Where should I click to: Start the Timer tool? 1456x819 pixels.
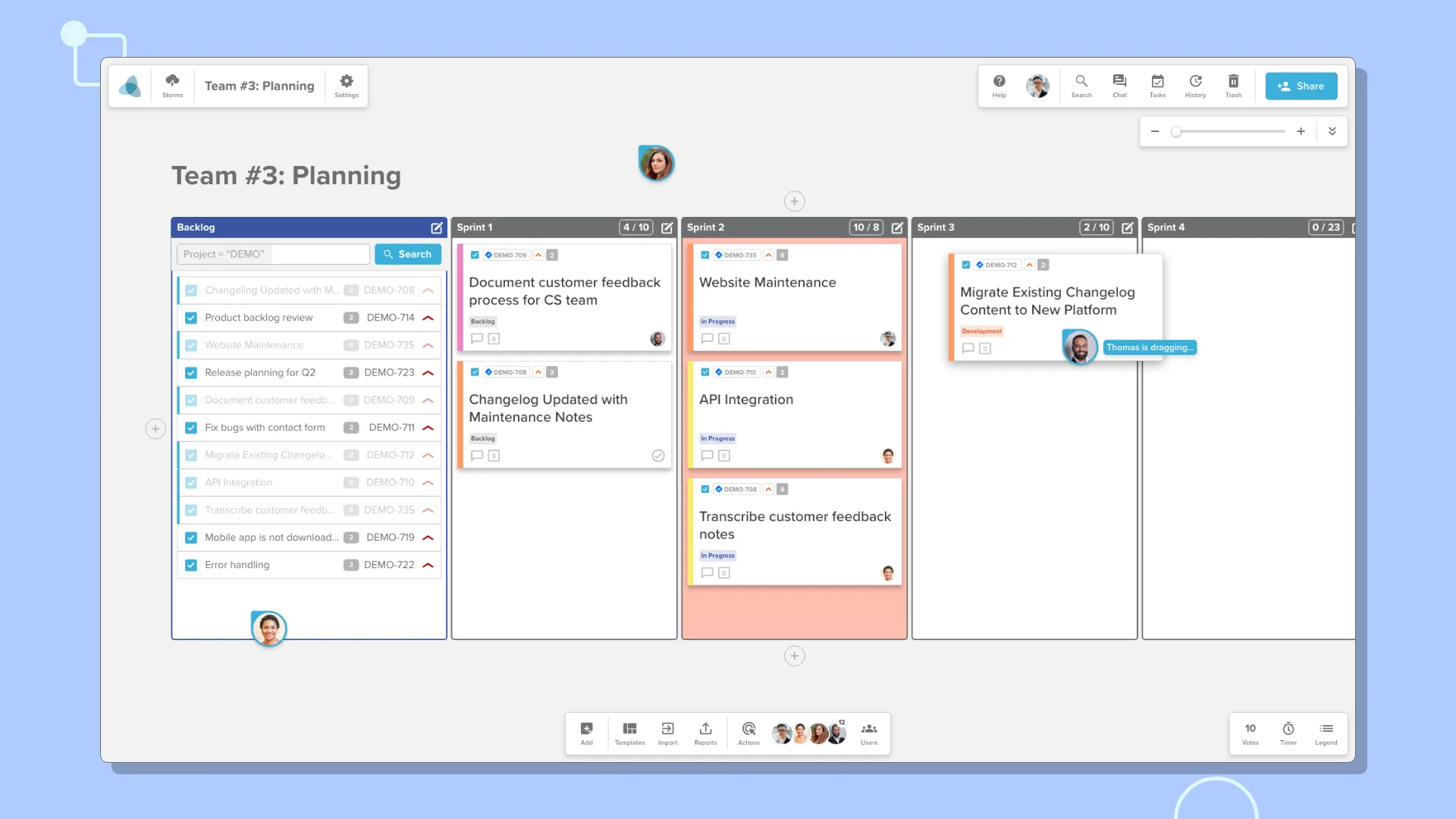click(1288, 733)
